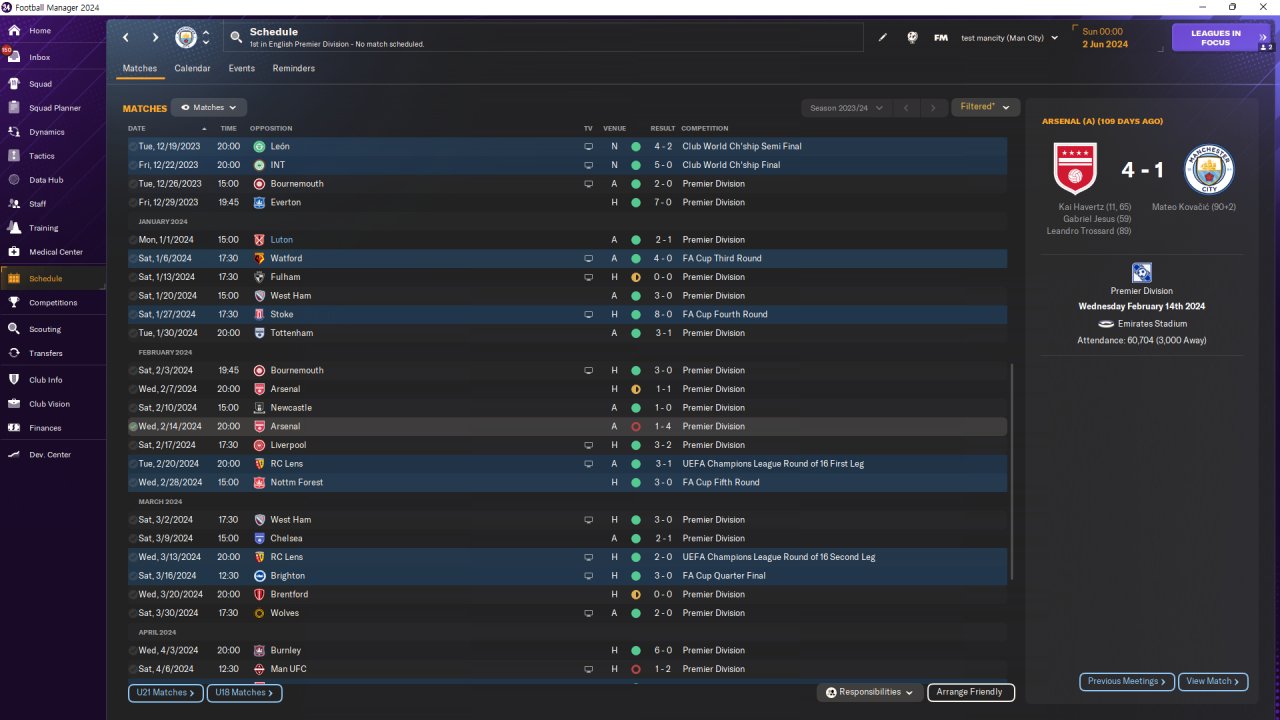Open the Data Hub icon
This screenshot has height=720, width=1280.
coord(14,180)
